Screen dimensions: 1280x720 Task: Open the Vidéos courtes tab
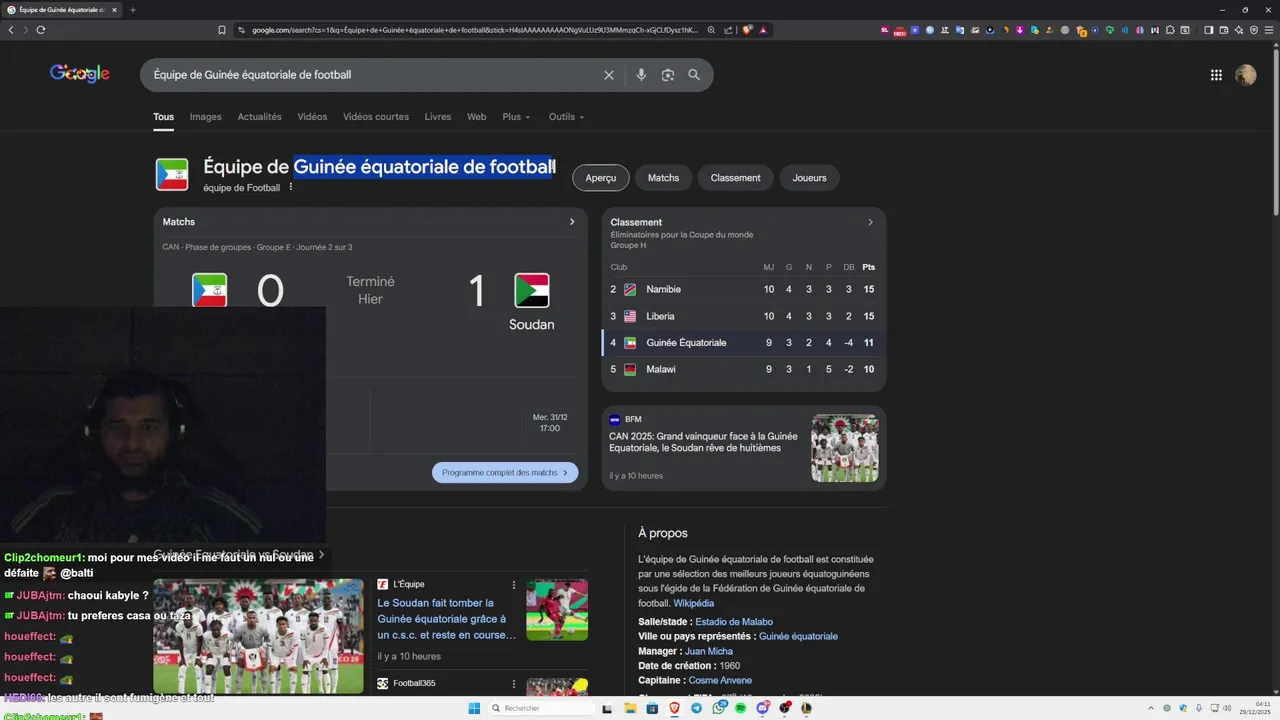click(376, 117)
